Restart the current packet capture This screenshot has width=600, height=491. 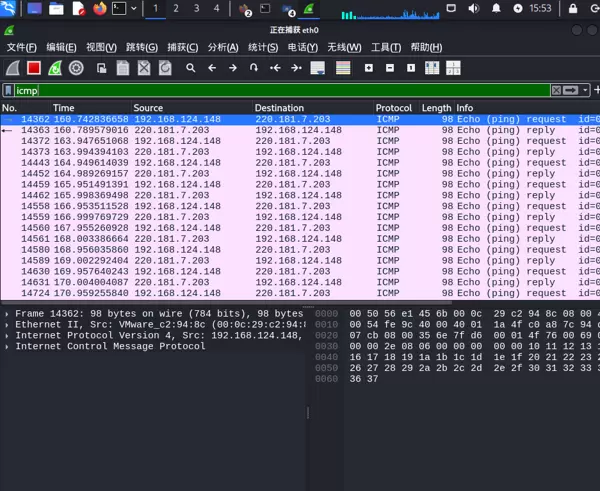coord(55,68)
